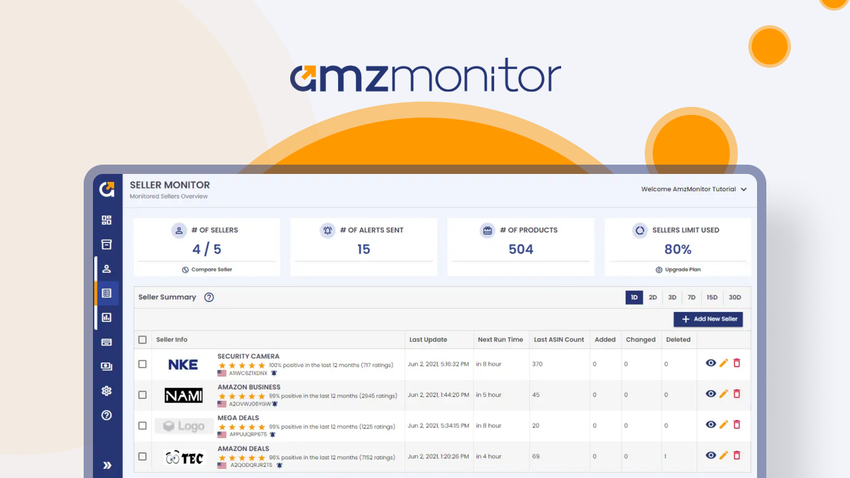Image resolution: width=850 pixels, height=478 pixels.
Task: Open the money billing icon in sidebar
Action: pos(107,366)
